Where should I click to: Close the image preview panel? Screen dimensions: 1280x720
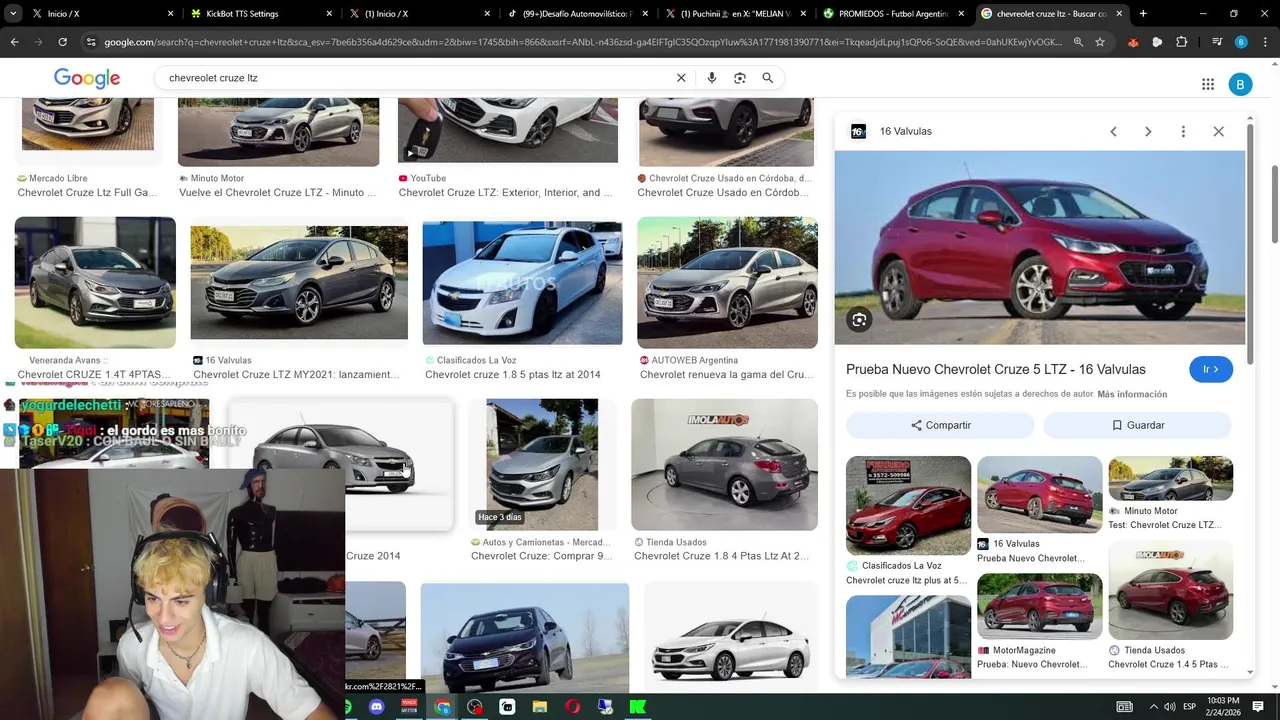click(x=1218, y=132)
